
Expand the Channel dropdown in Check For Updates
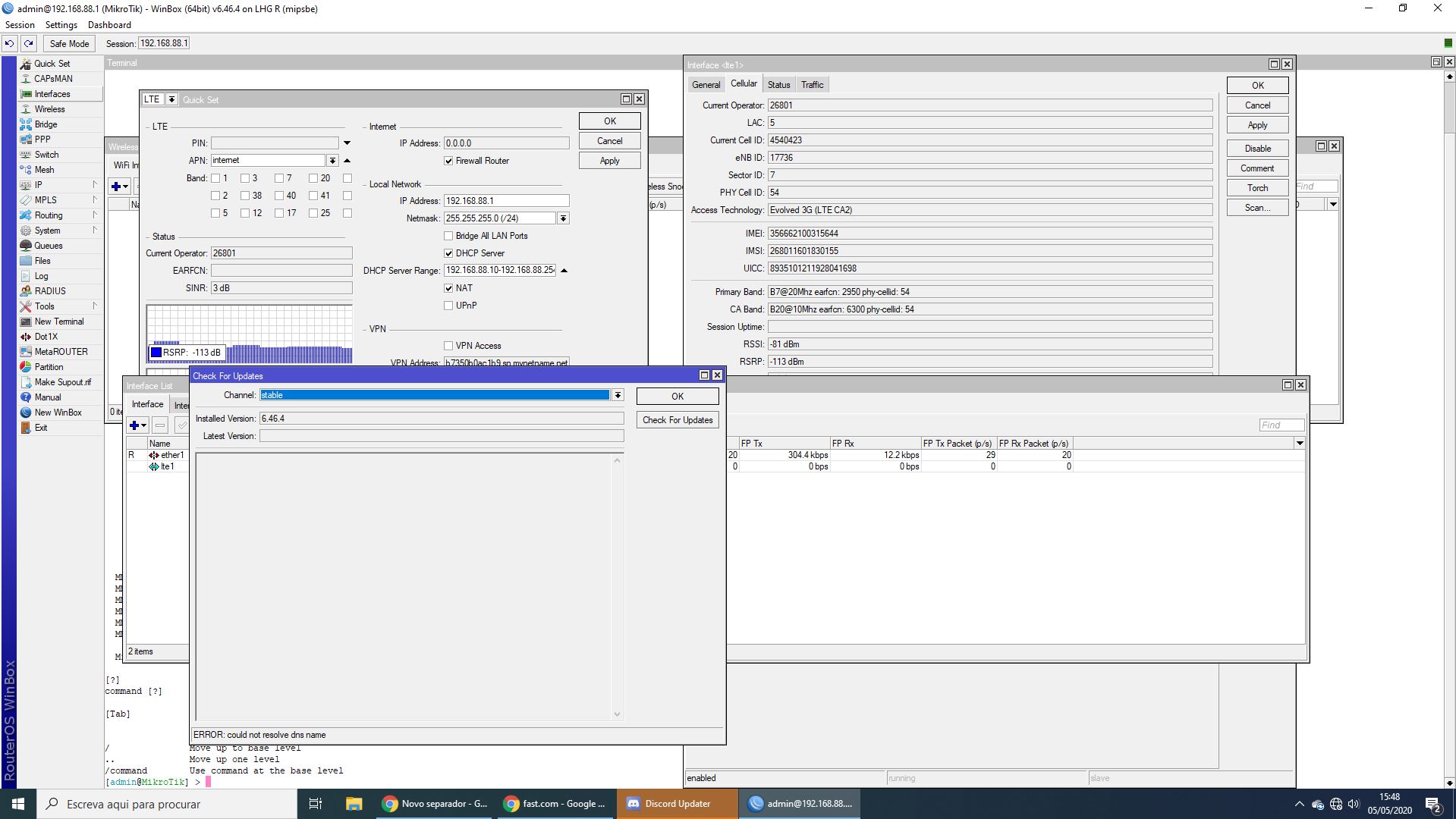coord(618,395)
